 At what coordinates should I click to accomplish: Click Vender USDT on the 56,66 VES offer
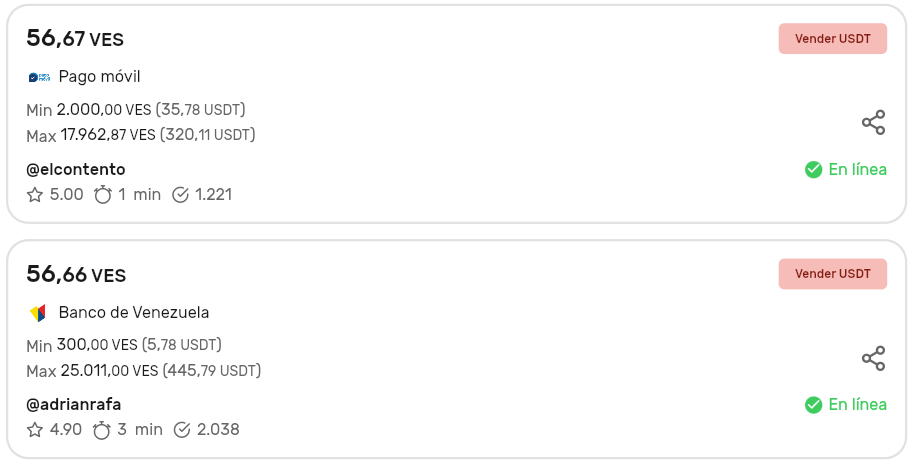[x=832, y=274]
